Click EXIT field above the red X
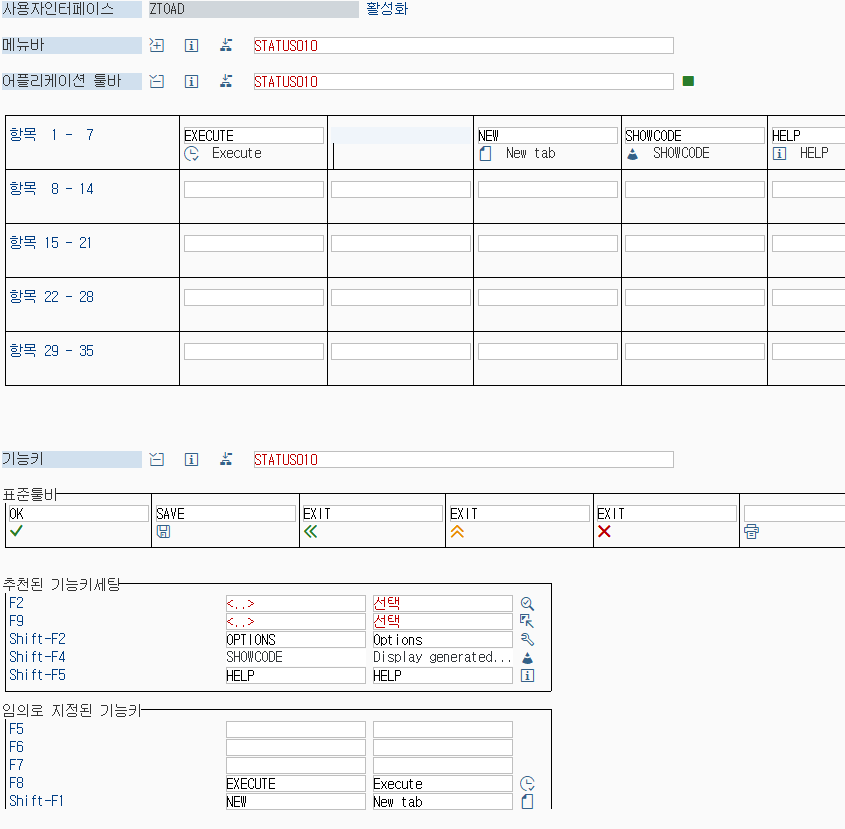845x829 pixels. point(667,514)
